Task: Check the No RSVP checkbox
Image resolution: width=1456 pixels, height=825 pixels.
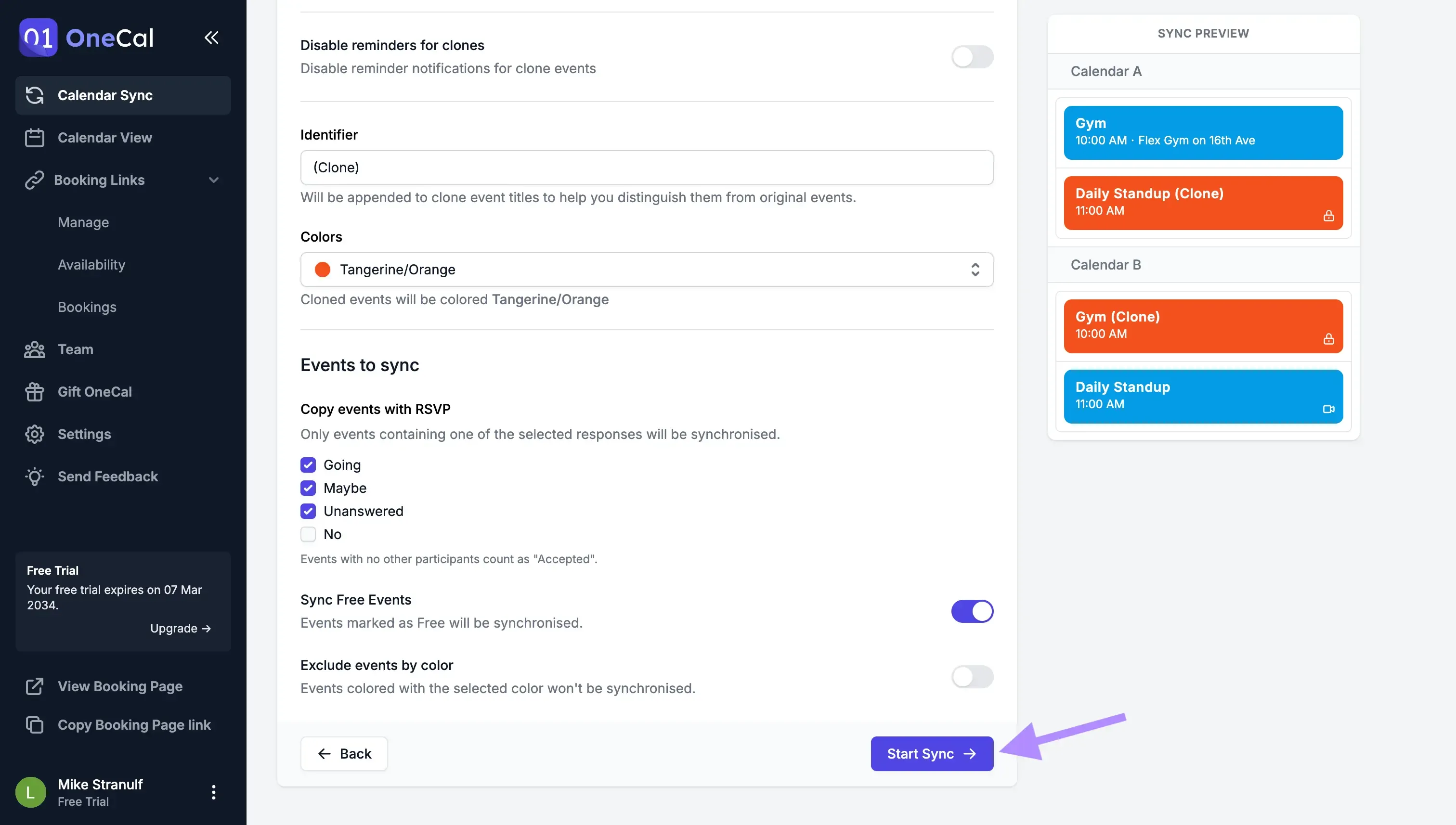Action: pos(308,534)
